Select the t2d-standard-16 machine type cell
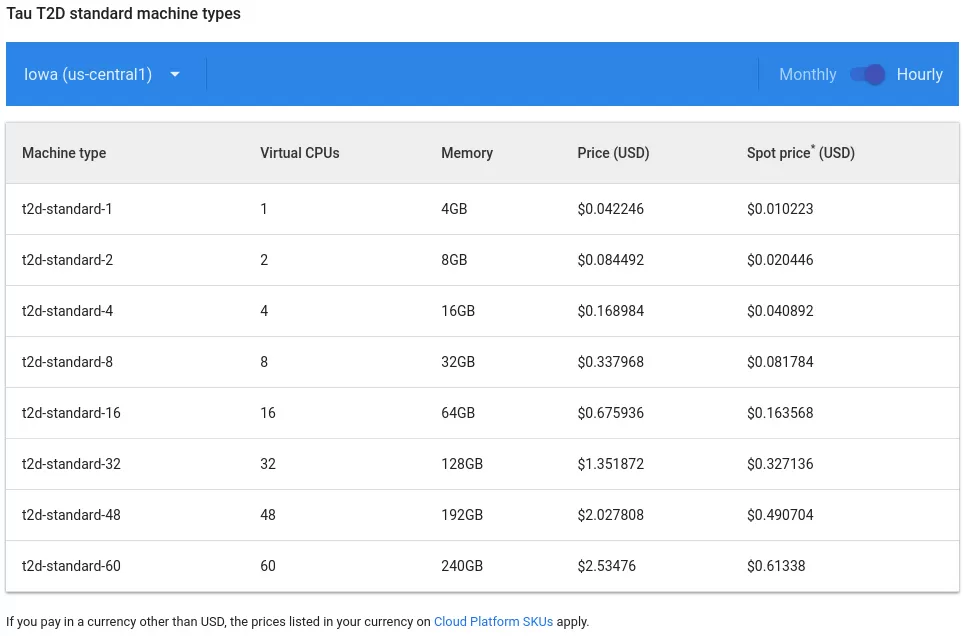Image resolution: width=966 pixels, height=636 pixels. click(x=71, y=413)
